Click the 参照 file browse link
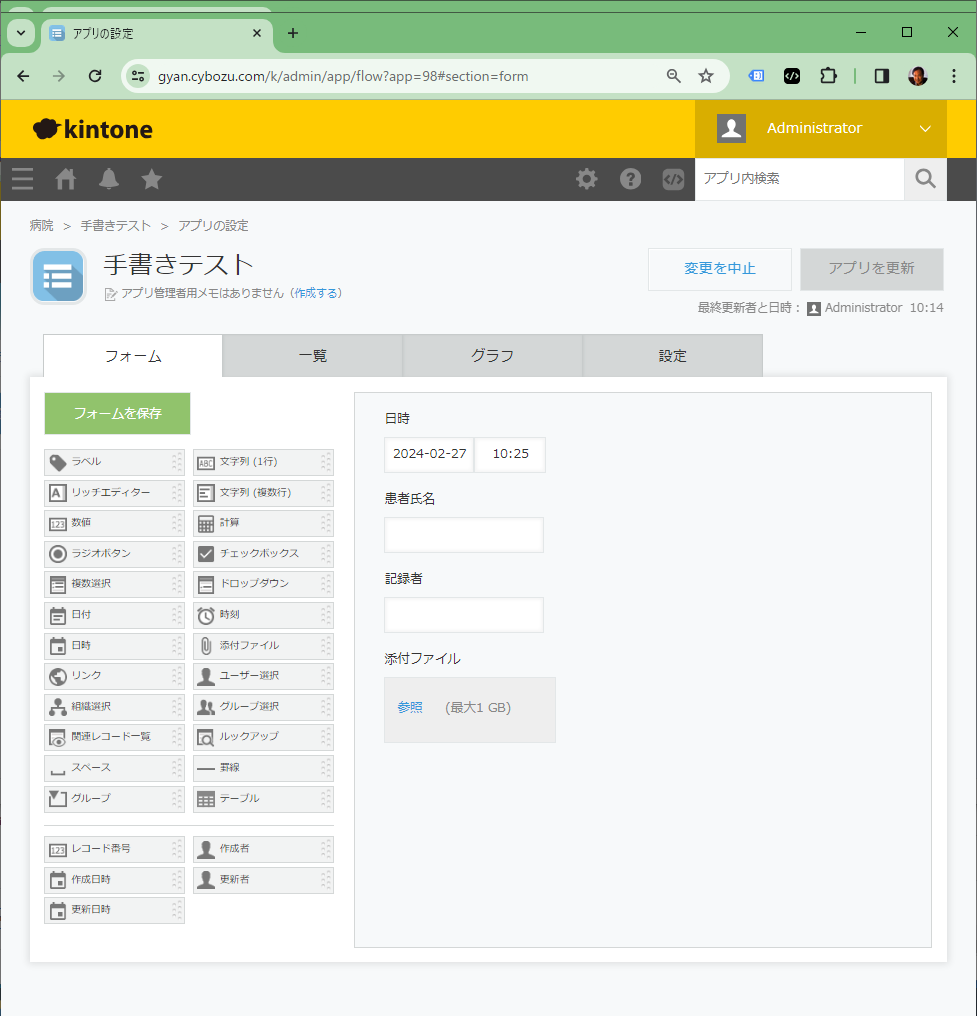Image resolution: width=977 pixels, height=1016 pixels. tap(410, 708)
